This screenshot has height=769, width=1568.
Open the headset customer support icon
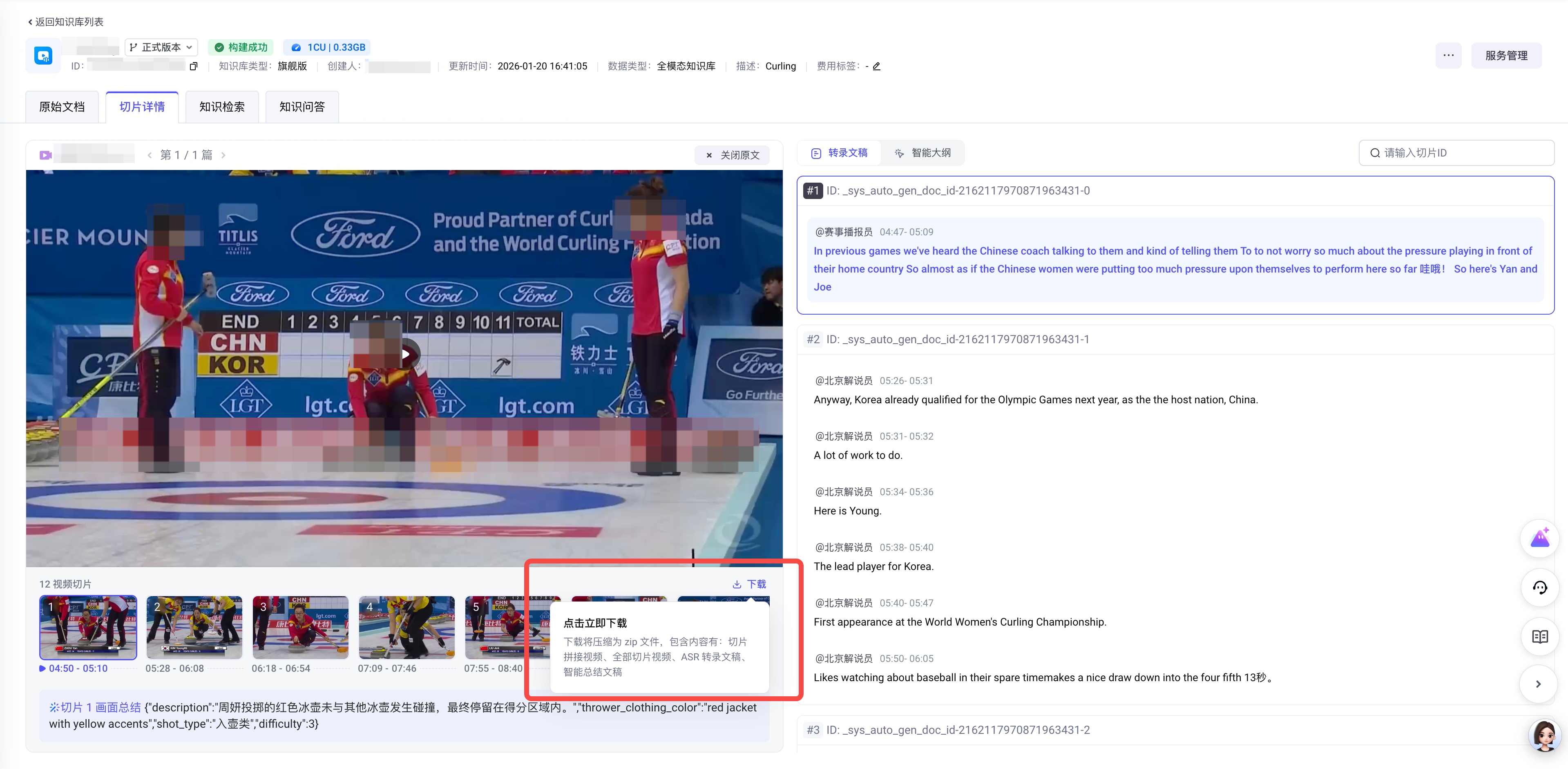click(x=1539, y=588)
